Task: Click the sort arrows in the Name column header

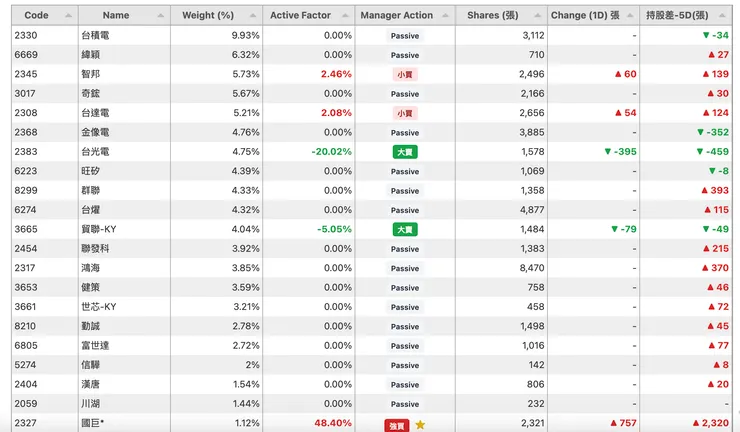Action: click(160, 16)
